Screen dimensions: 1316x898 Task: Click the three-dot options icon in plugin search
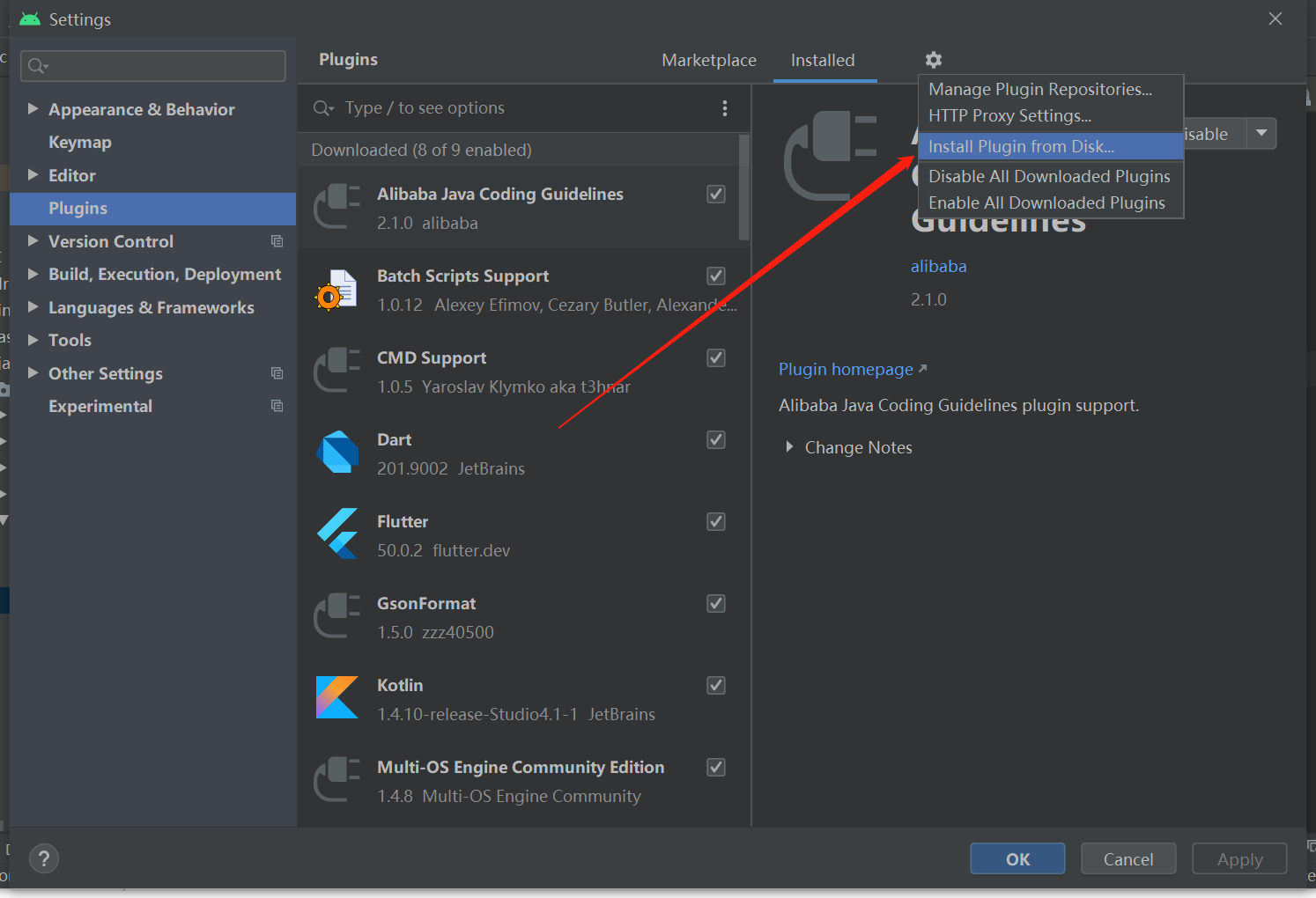(725, 108)
